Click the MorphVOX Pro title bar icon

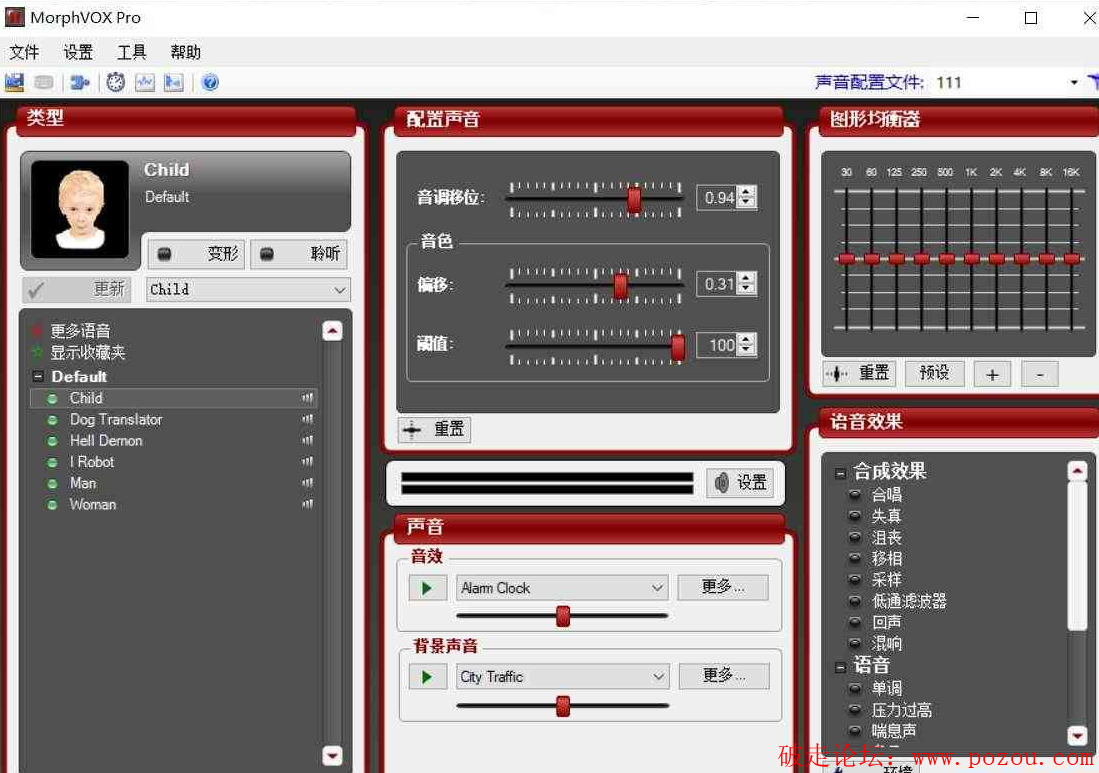[15, 18]
